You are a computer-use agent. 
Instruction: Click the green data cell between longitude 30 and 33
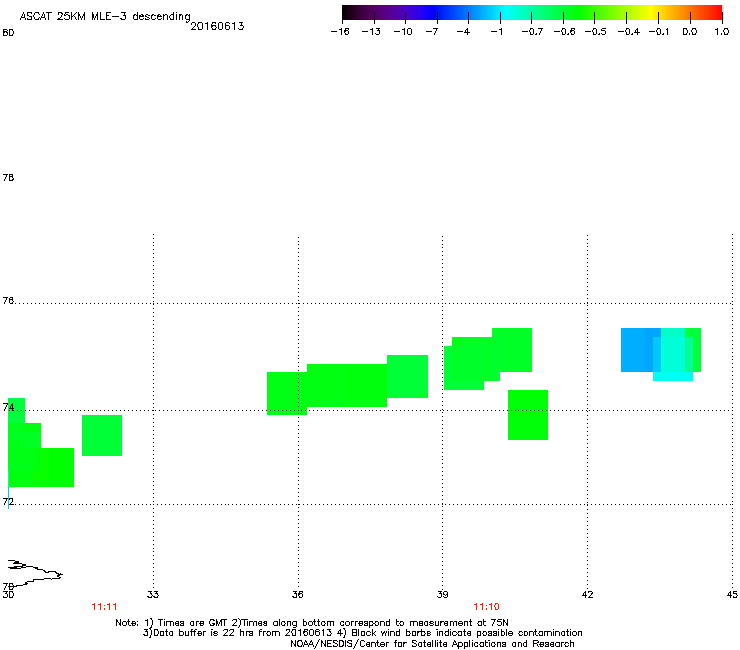[102, 435]
